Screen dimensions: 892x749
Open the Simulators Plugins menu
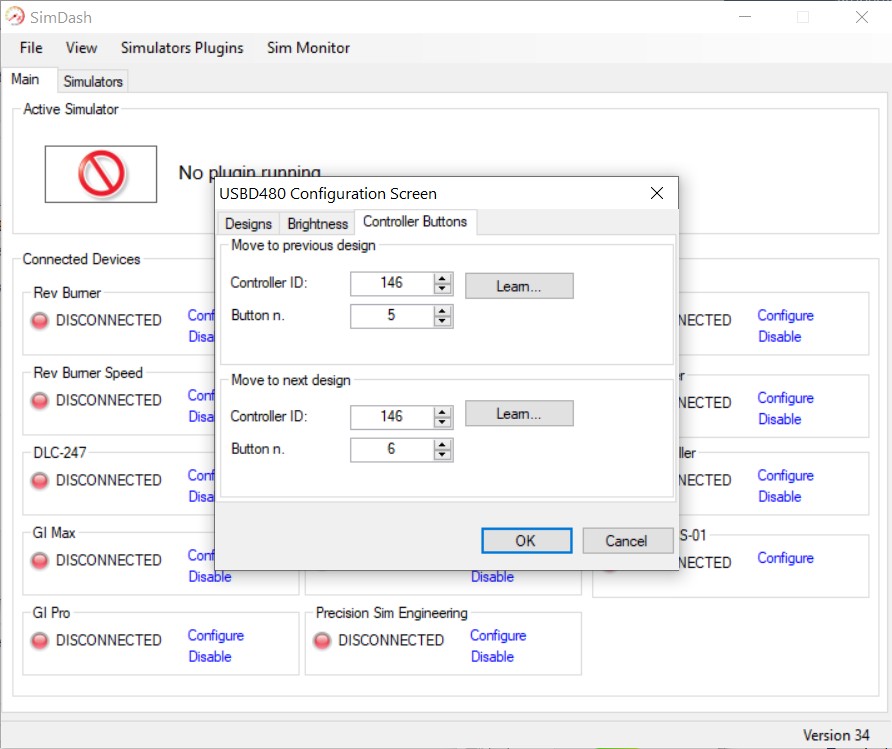[x=182, y=48]
